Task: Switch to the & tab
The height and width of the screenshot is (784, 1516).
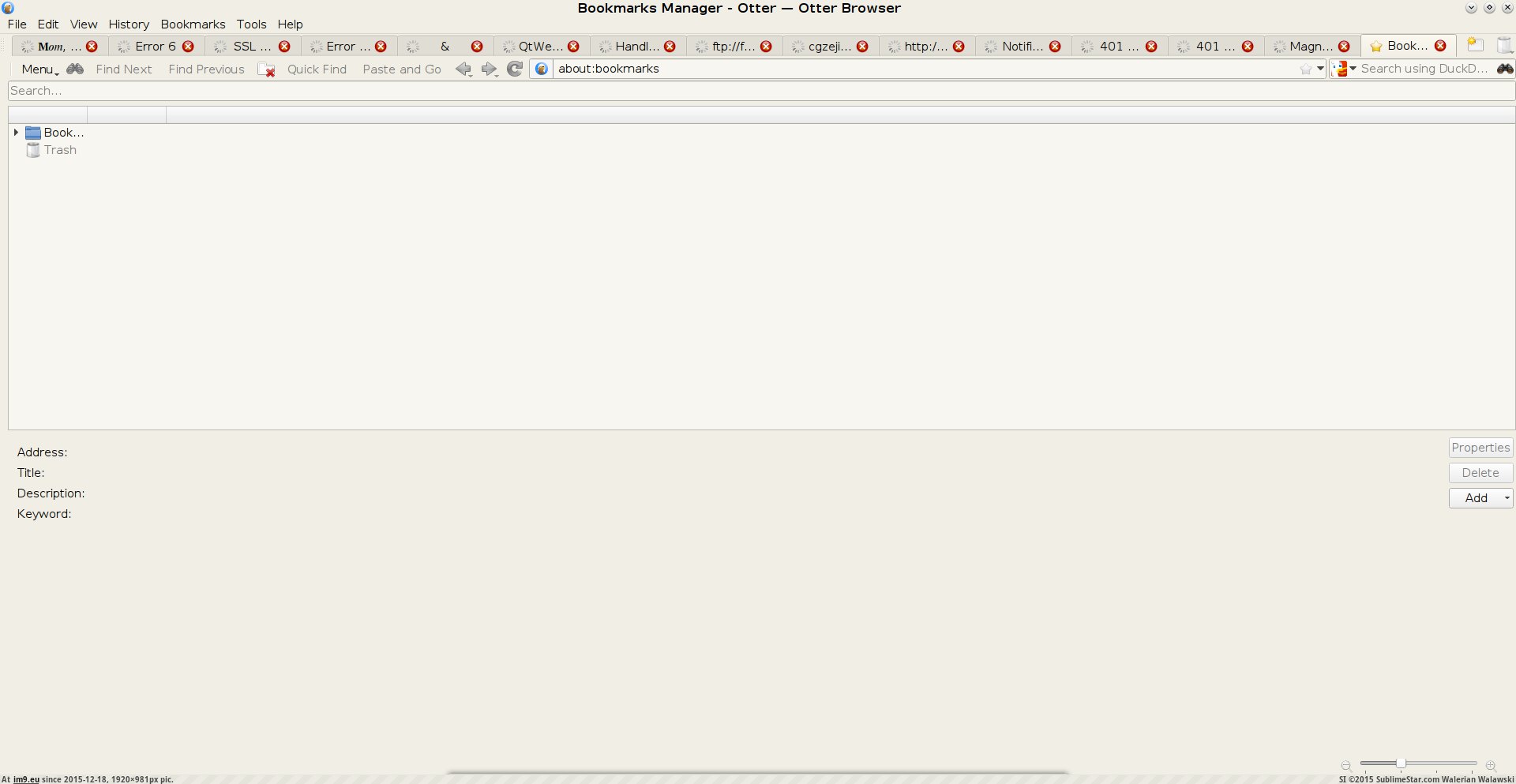Action: [445, 47]
